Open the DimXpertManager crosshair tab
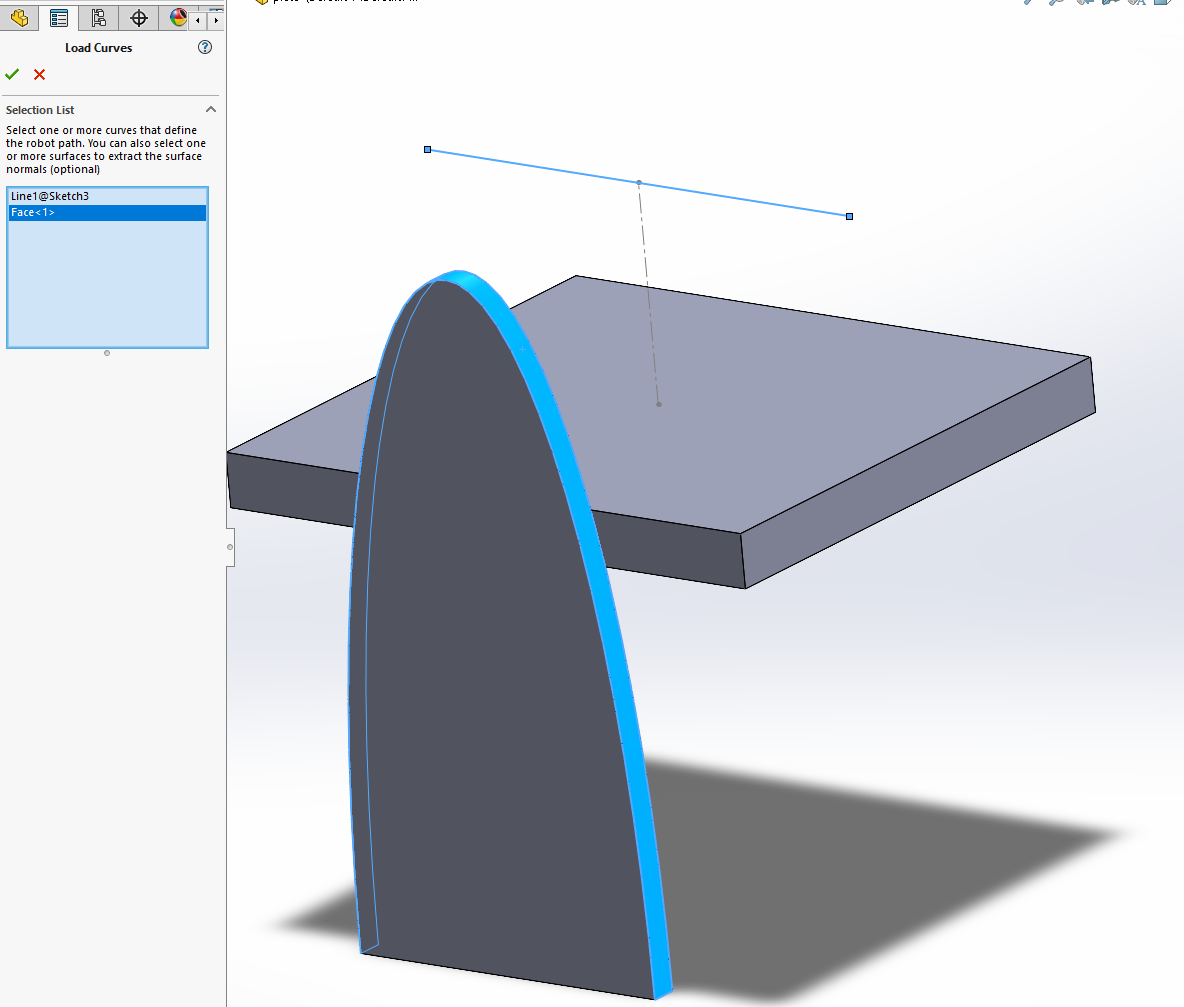1184x1007 pixels. tap(139, 18)
